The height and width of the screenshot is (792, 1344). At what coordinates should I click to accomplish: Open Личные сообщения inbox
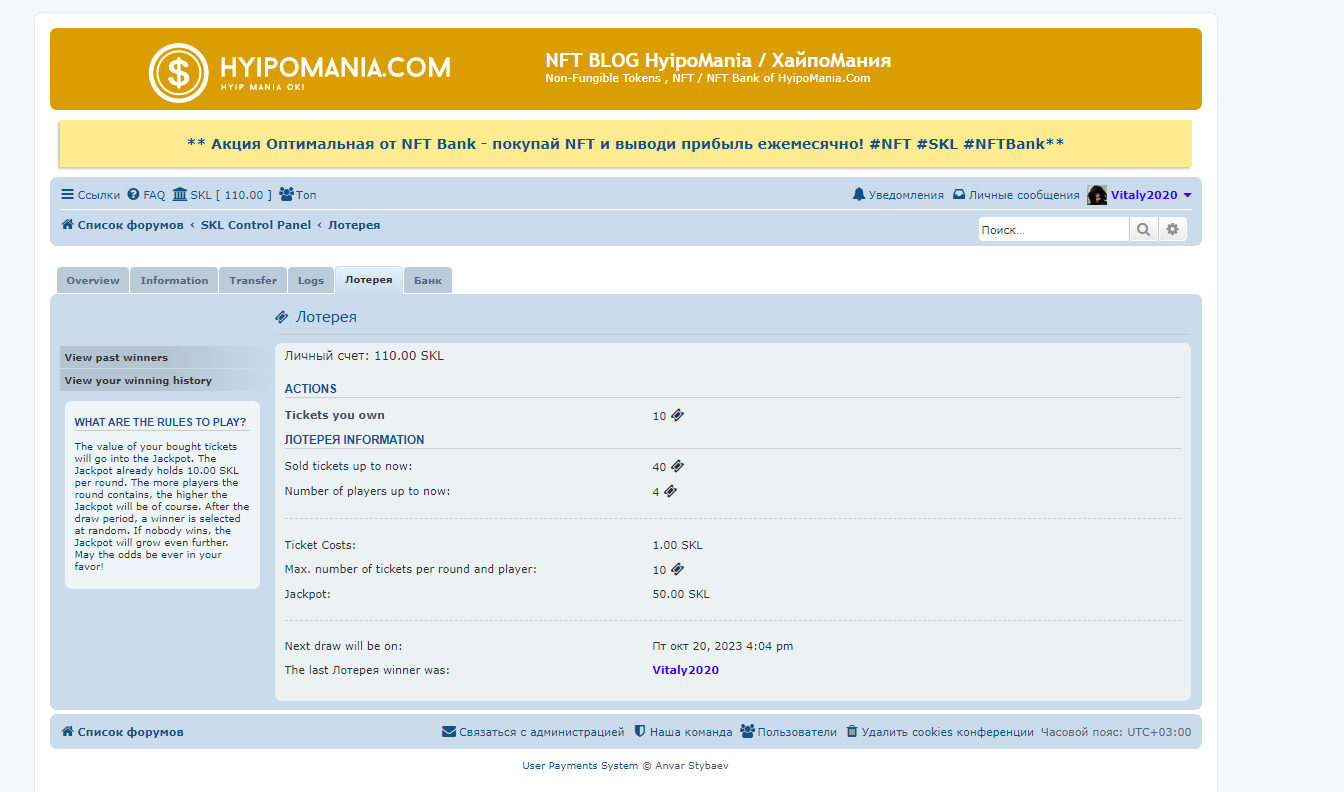1016,195
